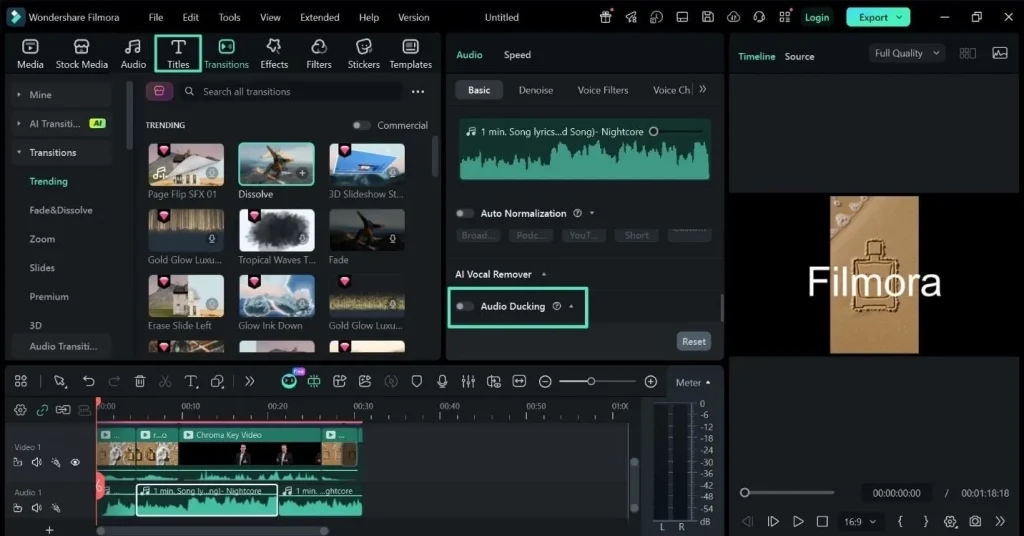
Task: Open the gift icon in title bar
Action: point(605,17)
